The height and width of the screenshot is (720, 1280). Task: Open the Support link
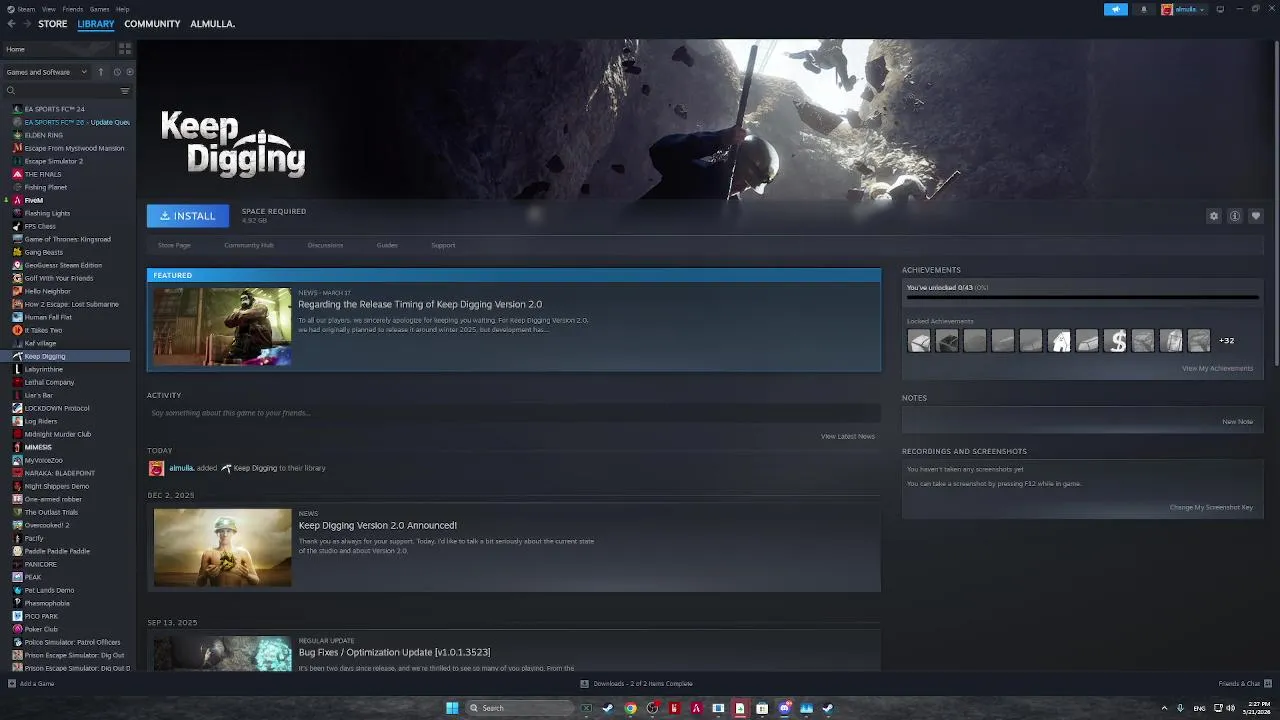[x=443, y=245]
